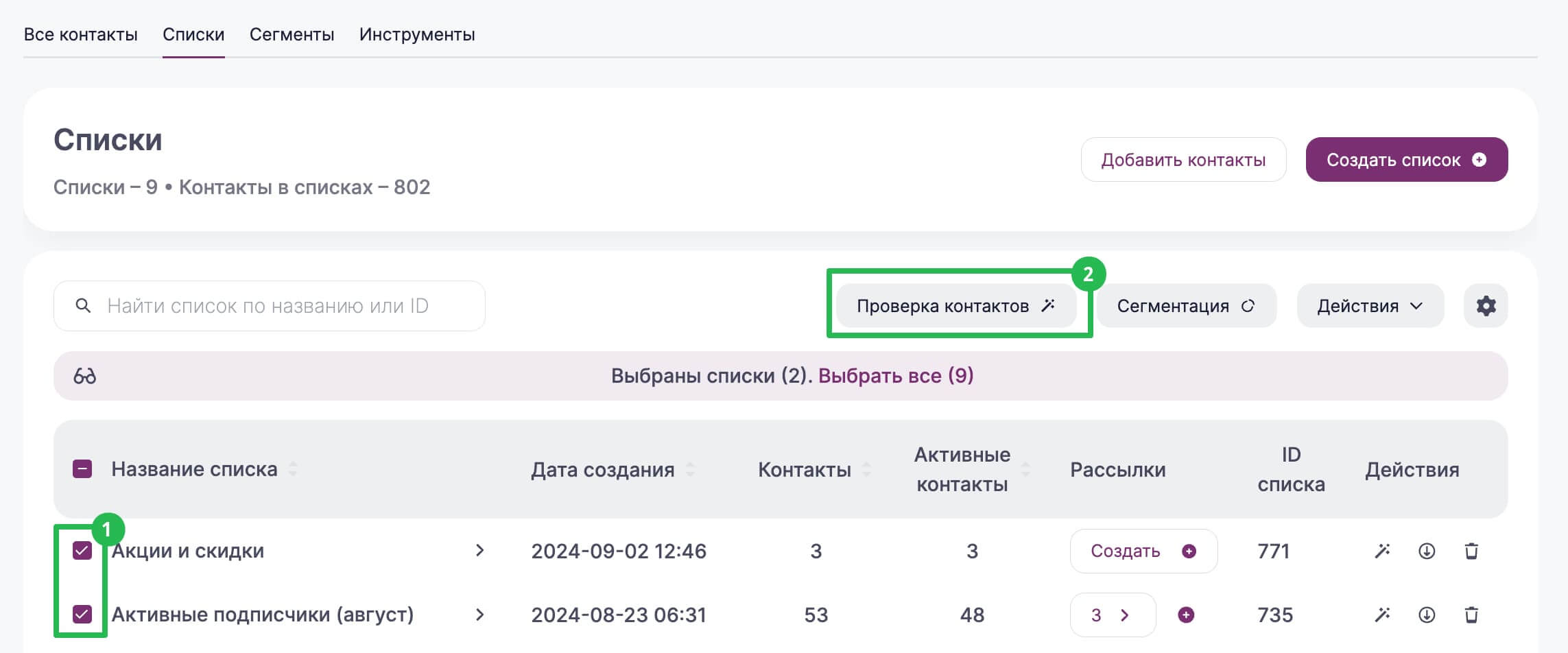Sort by Активные контакты arrows

coord(1025,469)
